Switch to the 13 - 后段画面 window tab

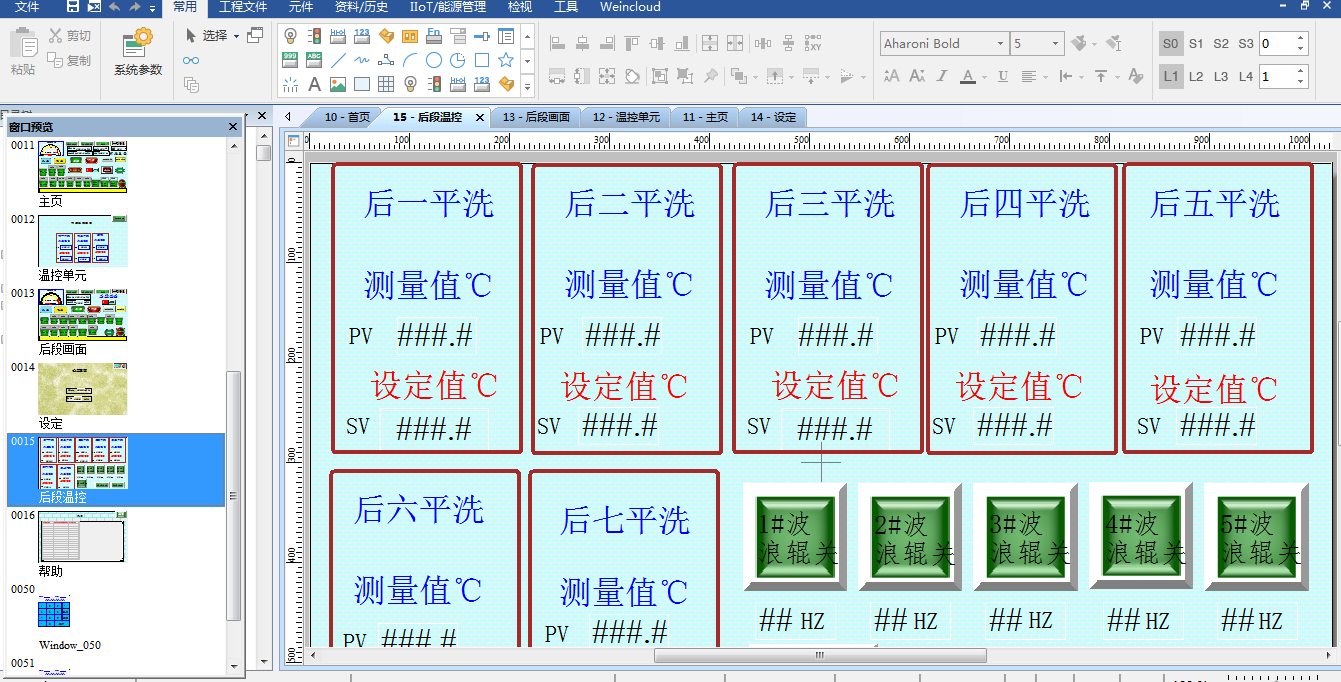(536, 117)
